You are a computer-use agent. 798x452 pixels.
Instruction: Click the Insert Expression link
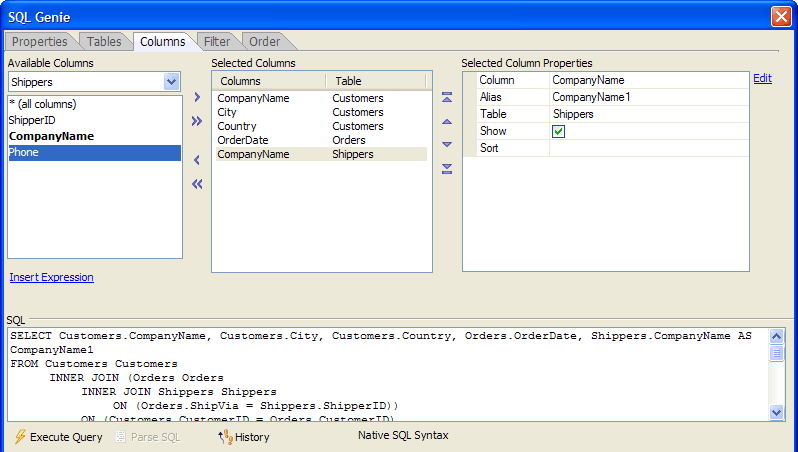pyautogui.click(x=51, y=277)
